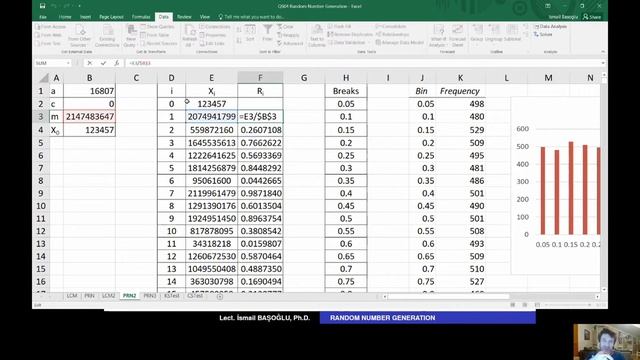This screenshot has width=640, height=360.
Task: Click the Sort Z to A icon
Action: click(x=239, y=40)
